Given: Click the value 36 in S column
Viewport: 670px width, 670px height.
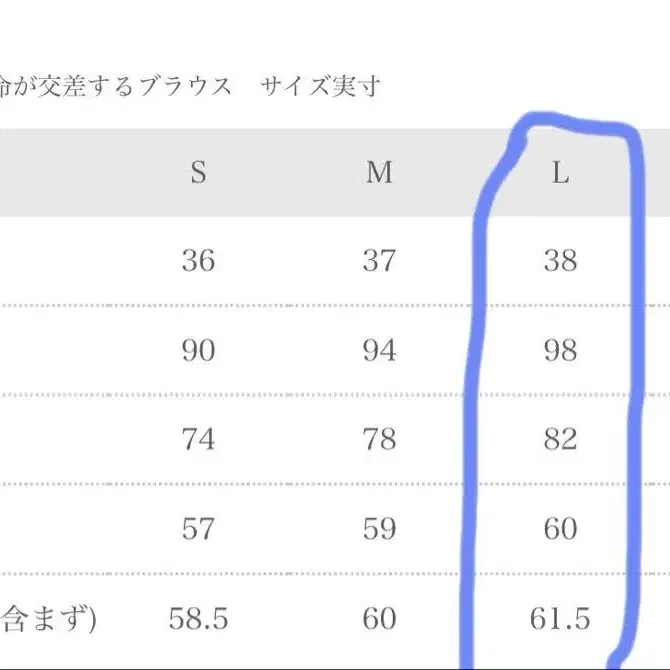Looking at the screenshot, I should (x=198, y=261).
